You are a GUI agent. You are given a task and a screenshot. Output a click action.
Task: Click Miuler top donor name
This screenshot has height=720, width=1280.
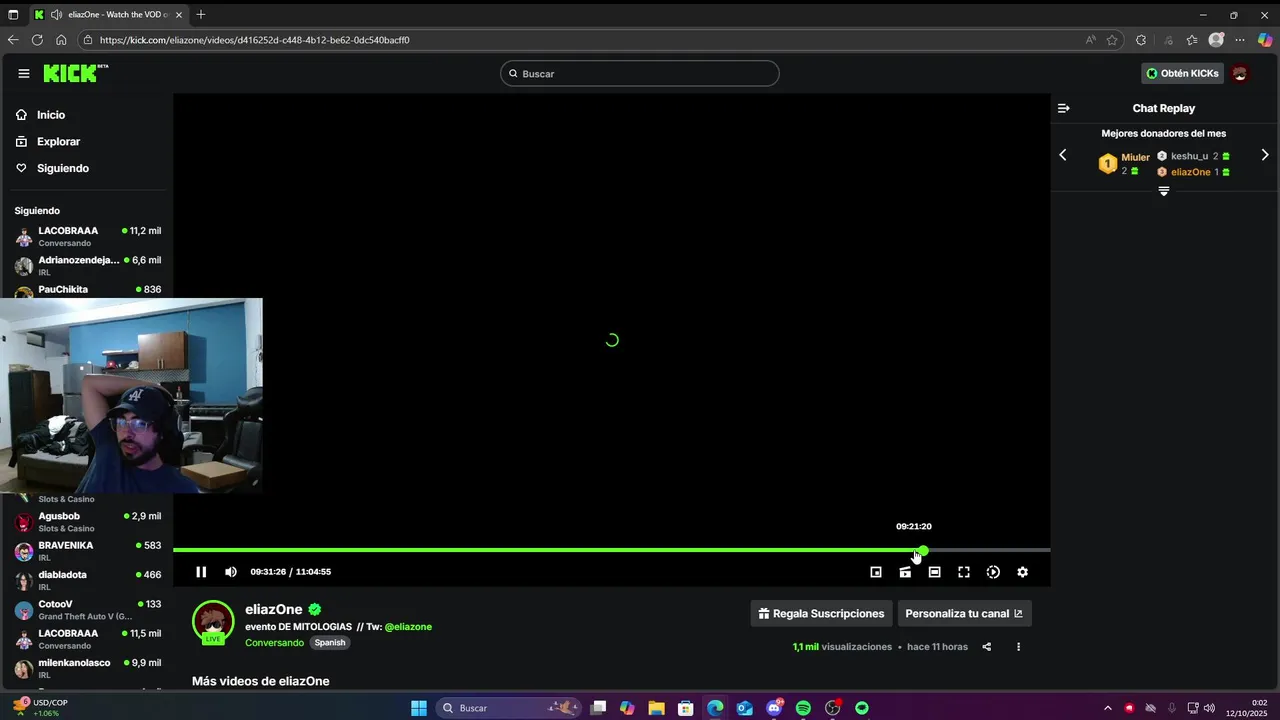1135,157
